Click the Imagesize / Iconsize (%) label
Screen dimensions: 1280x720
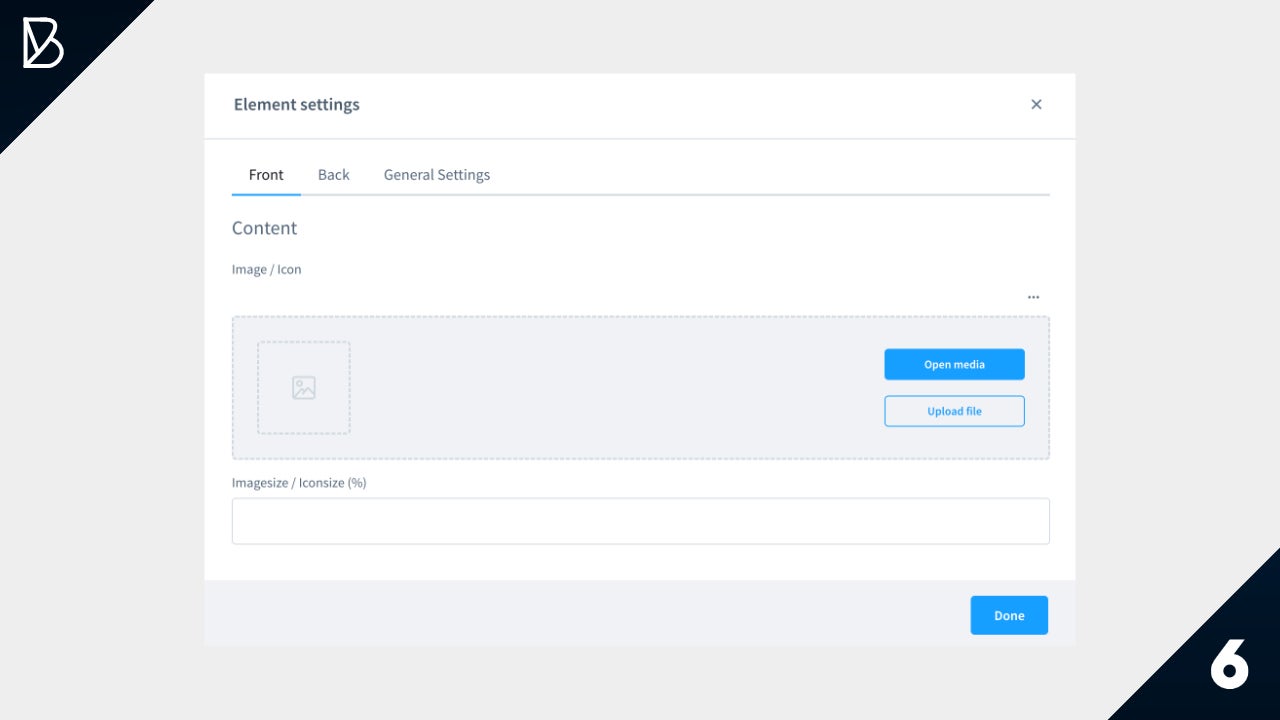point(299,483)
